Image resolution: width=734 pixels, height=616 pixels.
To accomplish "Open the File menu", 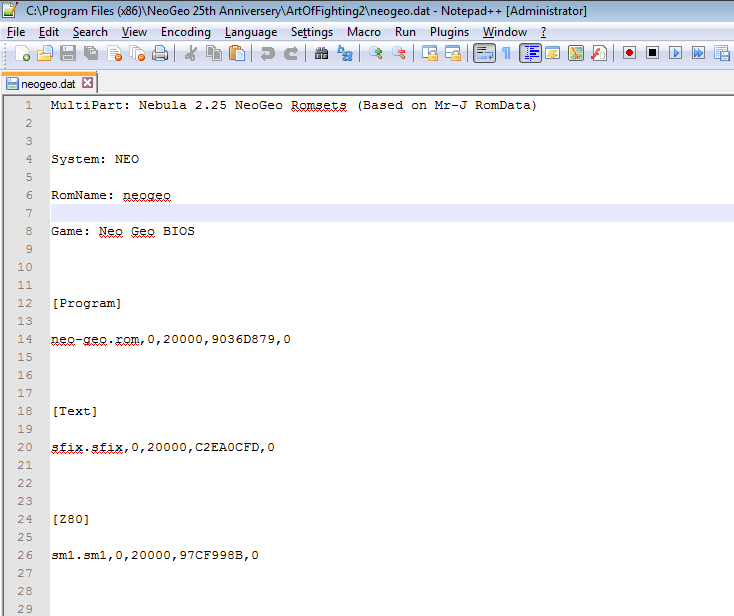I will [16, 32].
